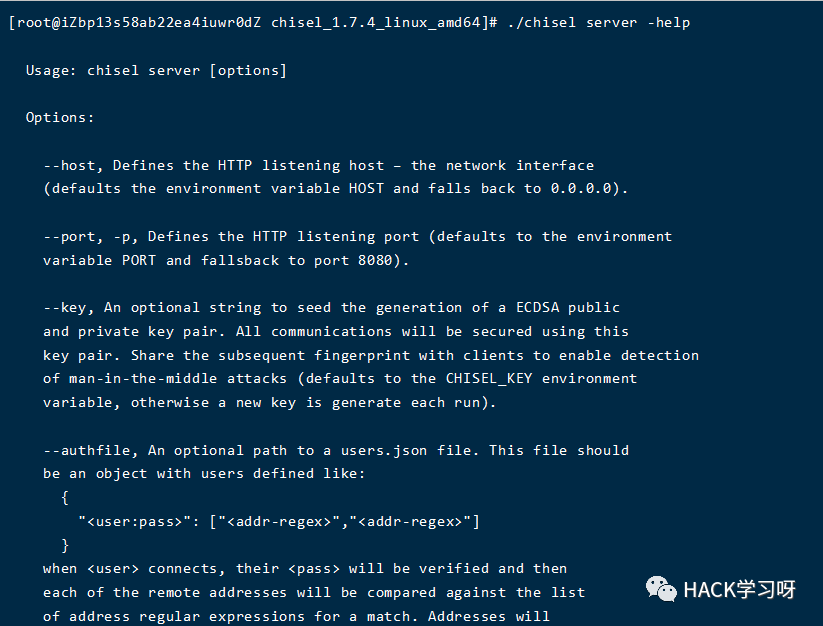
Task: Click the HACK学习呀 watermark text
Action: pyautogui.click(x=739, y=590)
